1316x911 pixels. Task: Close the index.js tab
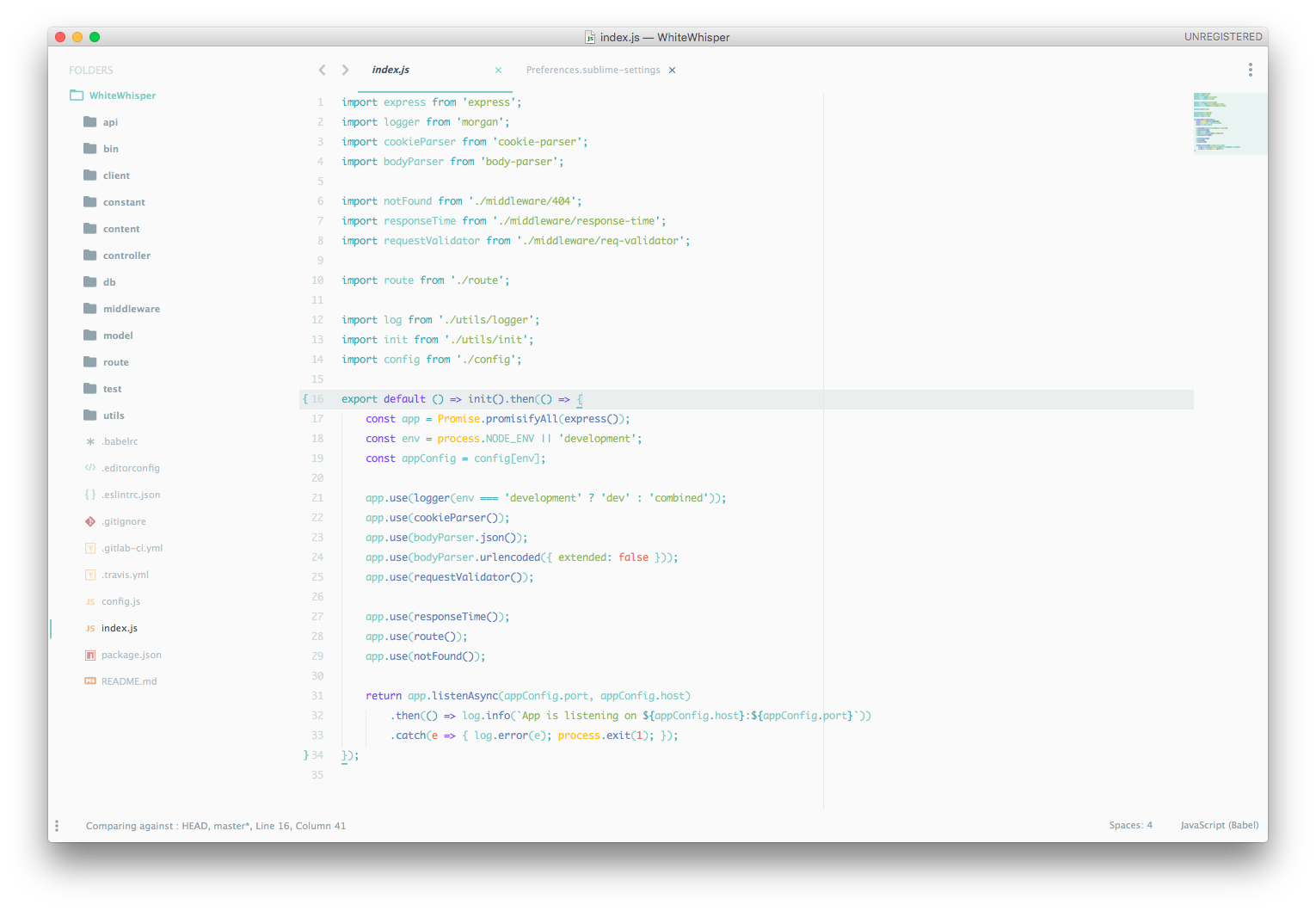click(x=498, y=70)
